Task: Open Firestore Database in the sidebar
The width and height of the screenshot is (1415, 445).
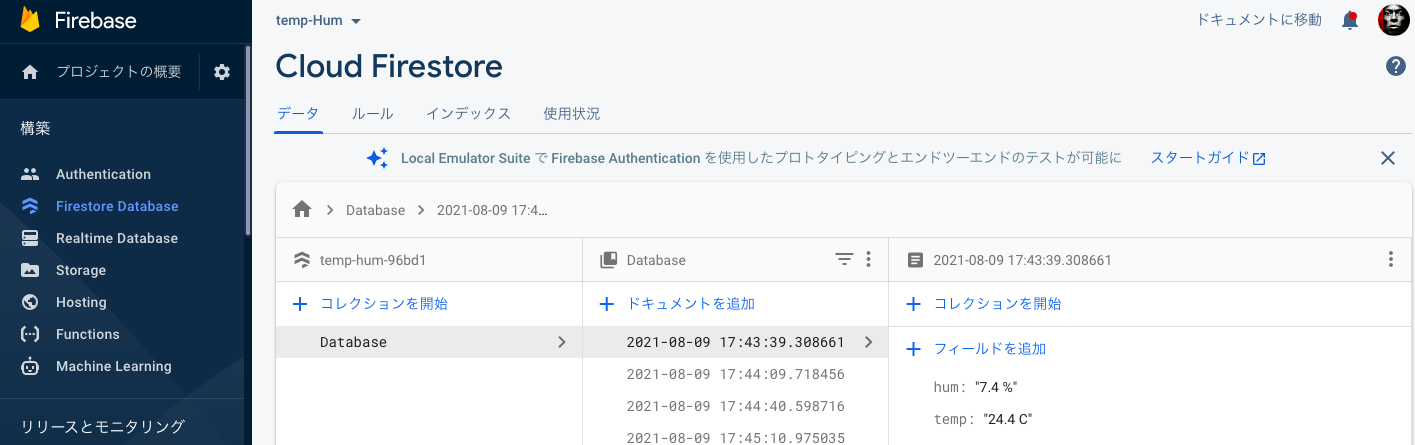Action: 117,206
